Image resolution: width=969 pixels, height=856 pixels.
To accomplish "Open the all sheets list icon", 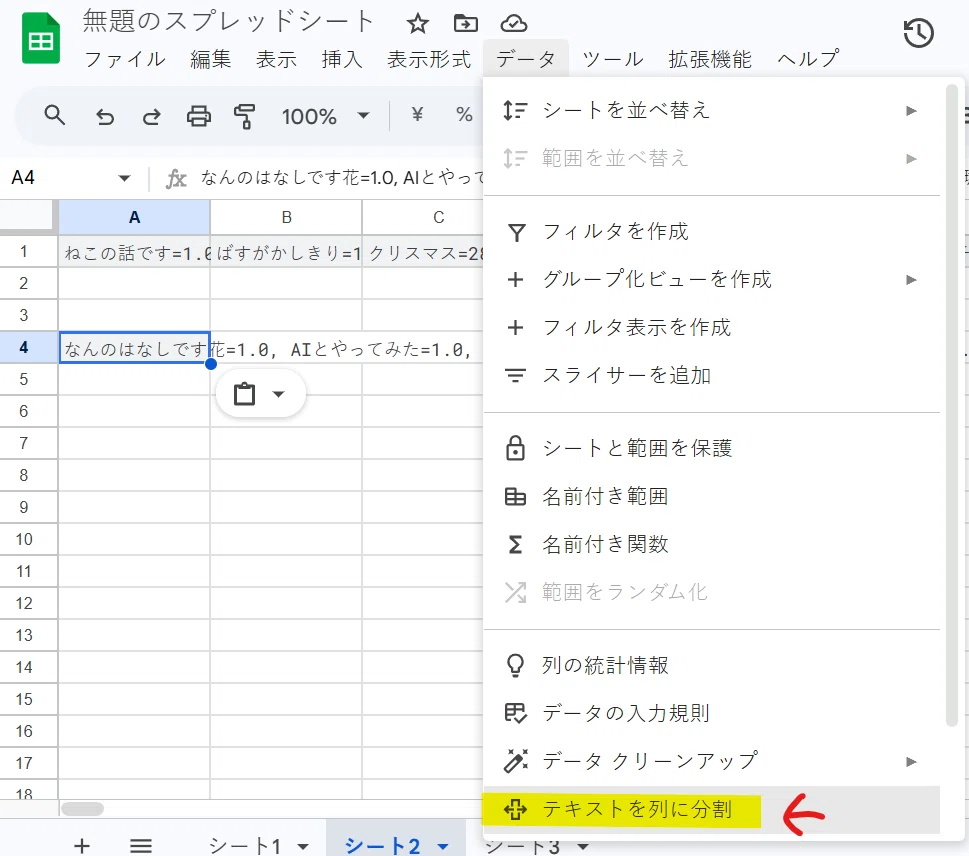I will [x=141, y=845].
